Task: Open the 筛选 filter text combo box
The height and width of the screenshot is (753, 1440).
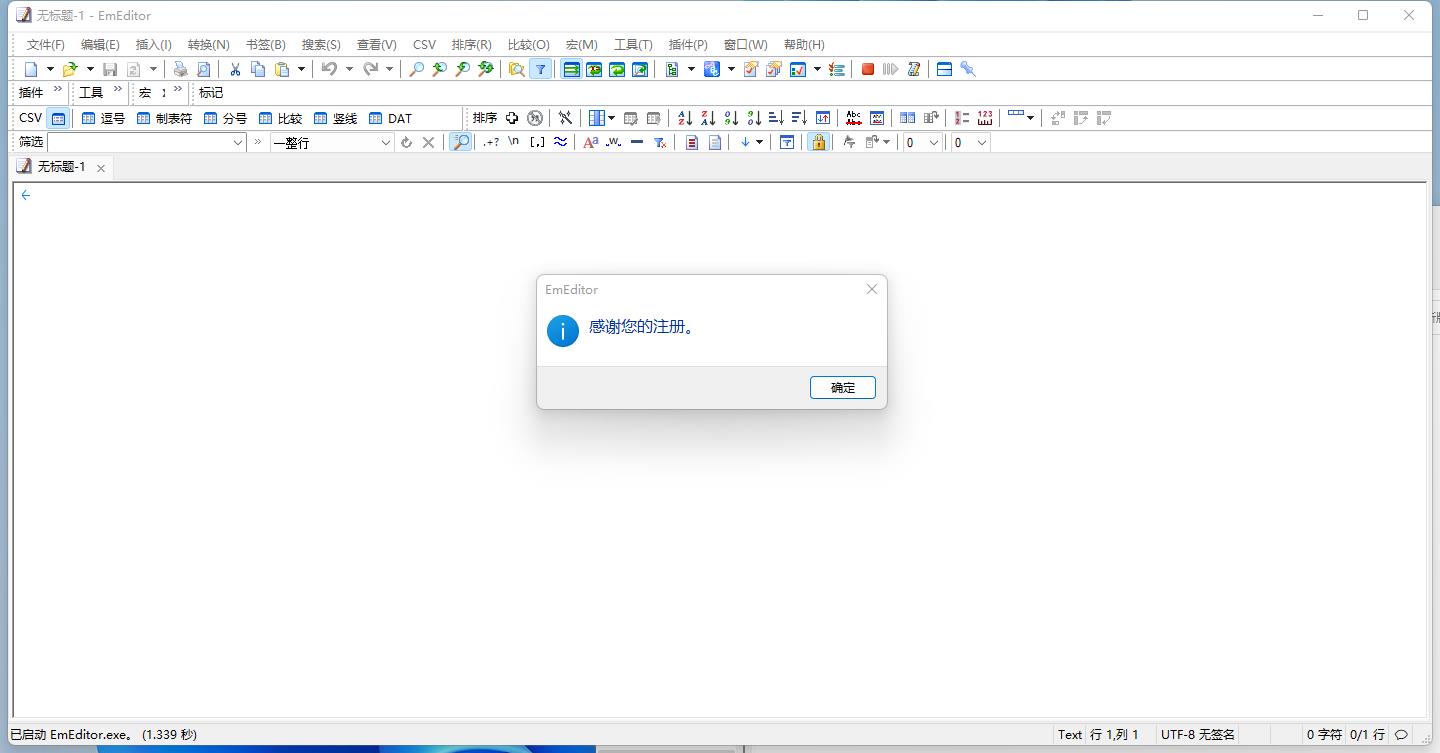Action: [146, 142]
